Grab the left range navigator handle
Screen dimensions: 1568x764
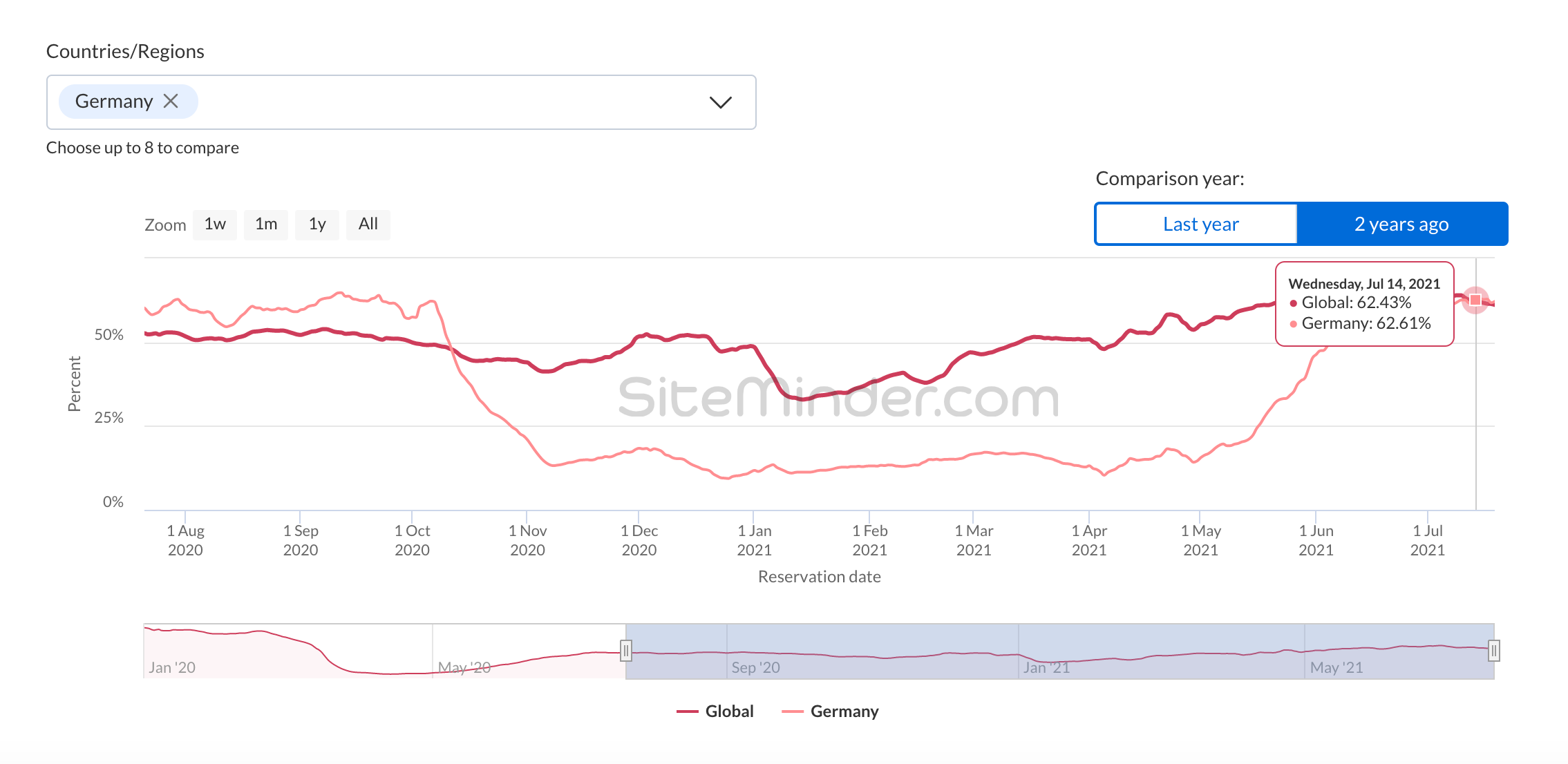626,651
